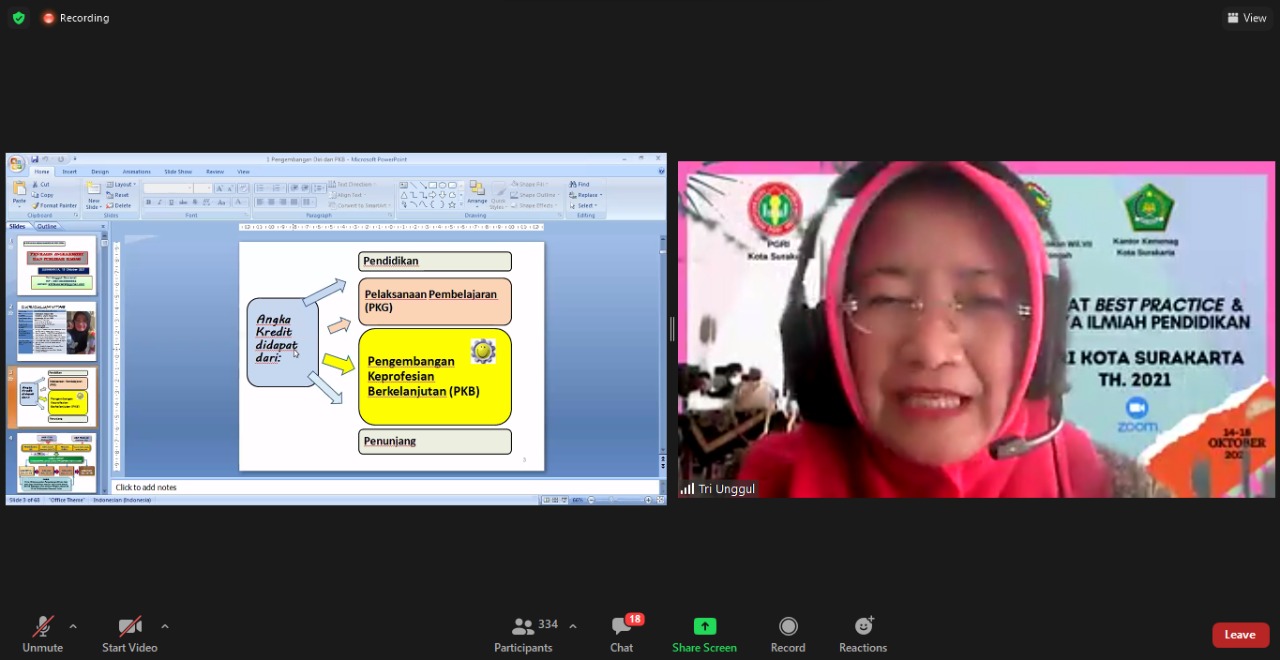The height and width of the screenshot is (660, 1280).
Task: Open the Reactions menu
Action: click(863, 634)
